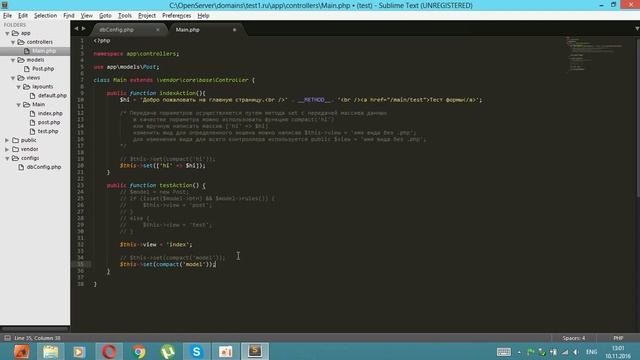Image resolution: width=640 pixels, height=360 pixels.
Task: Collapse the configs folder
Action: [x=7, y=158]
